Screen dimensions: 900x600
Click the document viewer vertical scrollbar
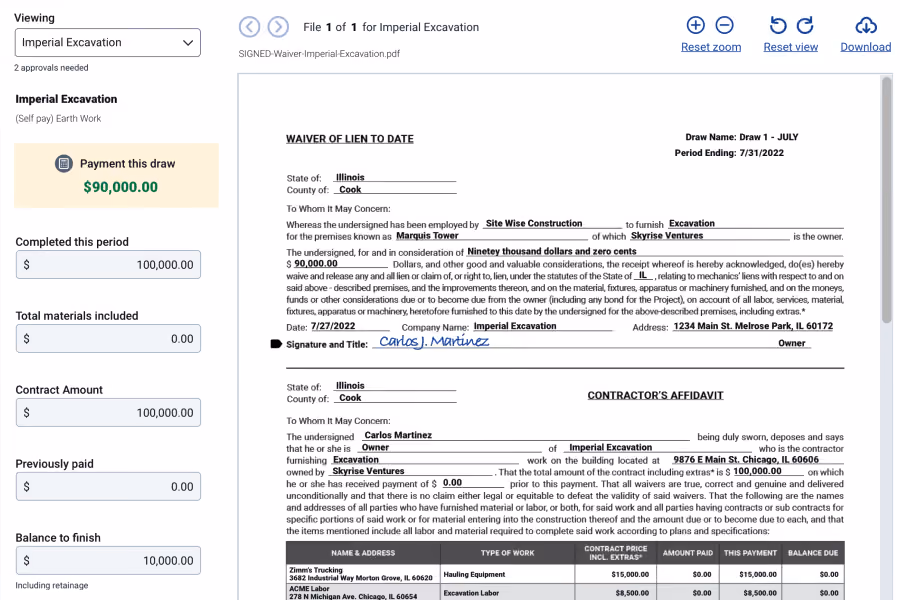tap(887, 200)
